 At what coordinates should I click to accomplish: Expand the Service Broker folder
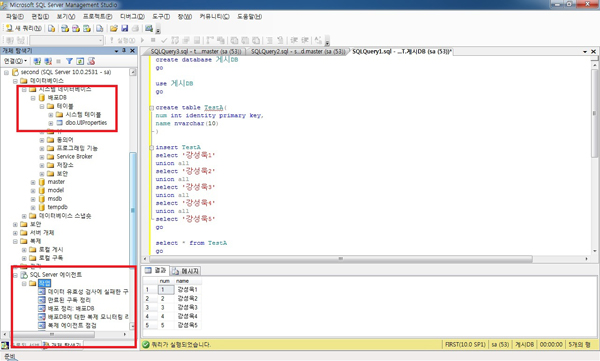pyautogui.click(x=42, y=157)
